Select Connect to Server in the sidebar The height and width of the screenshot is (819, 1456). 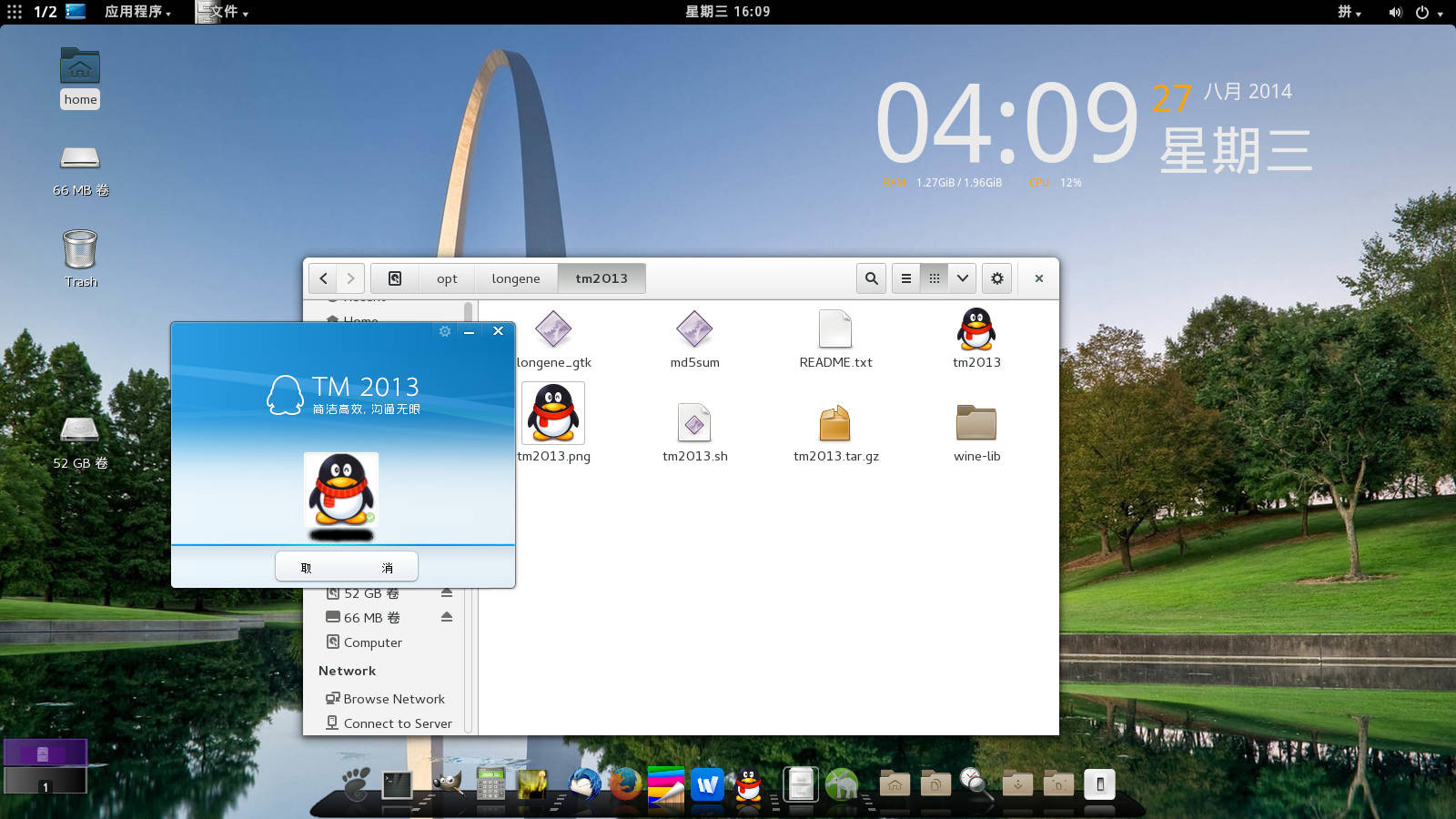(x=389, y=723)
